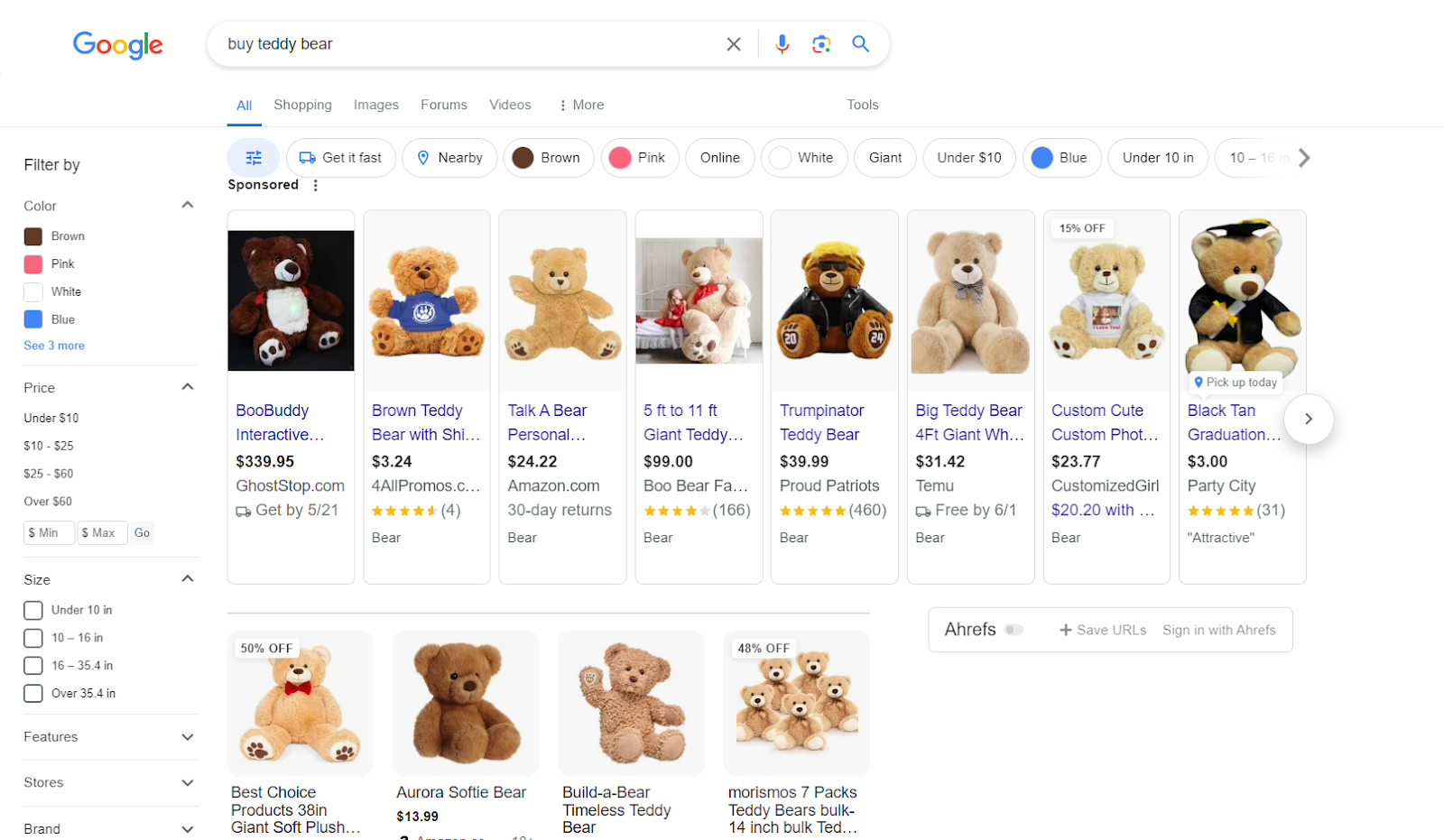Screen dimensions: 1444x840
Task: Start voice search with microphone icon
Action: (782, 44)
